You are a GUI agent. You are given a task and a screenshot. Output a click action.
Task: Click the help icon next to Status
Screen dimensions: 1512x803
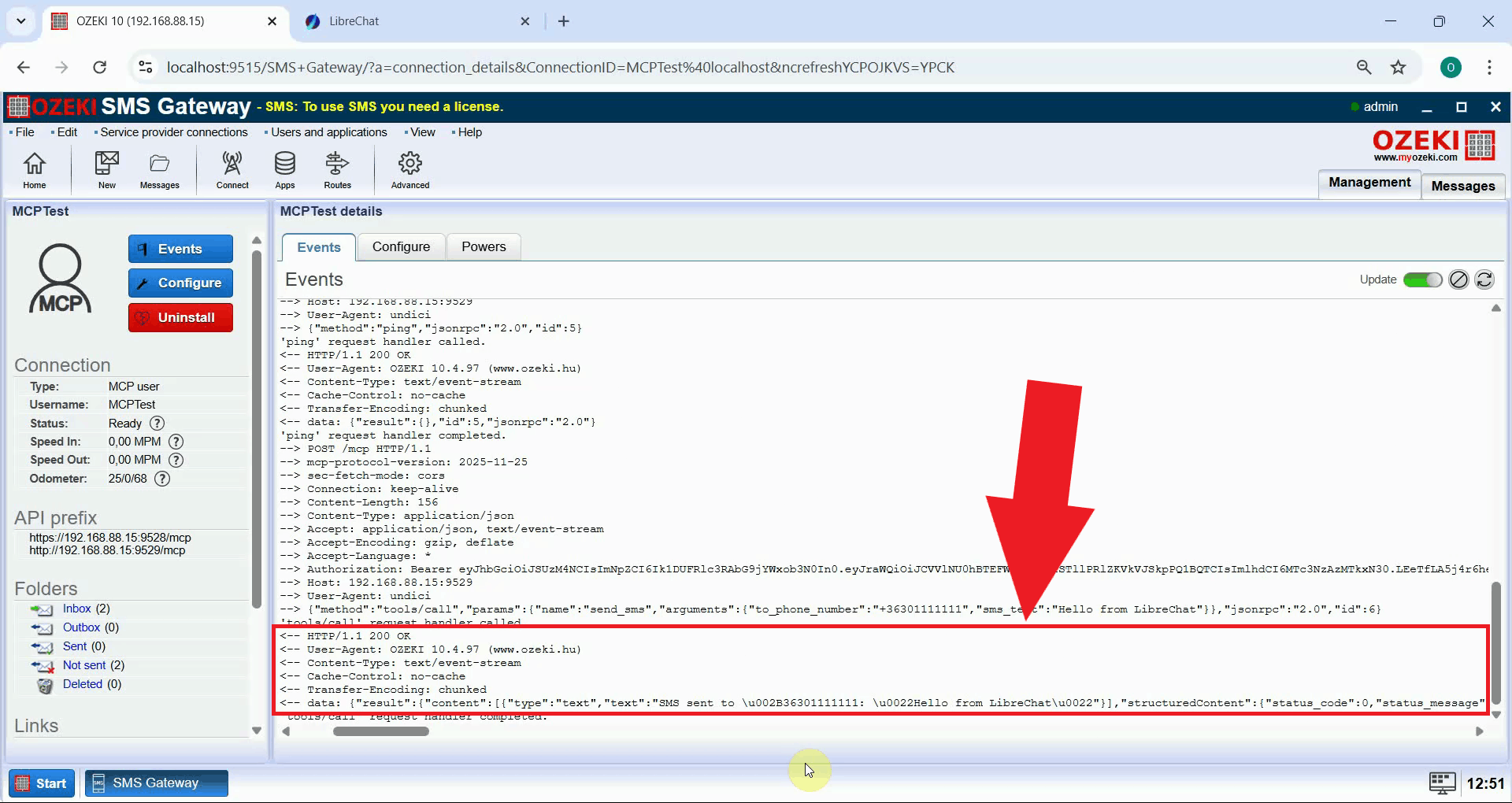(157, 424)
